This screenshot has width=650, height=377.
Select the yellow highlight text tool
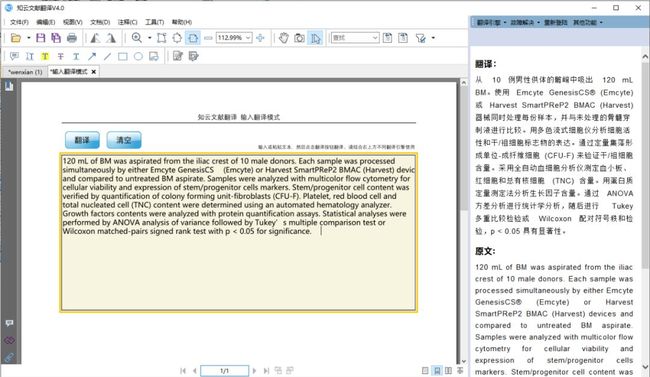coord(45,56)
